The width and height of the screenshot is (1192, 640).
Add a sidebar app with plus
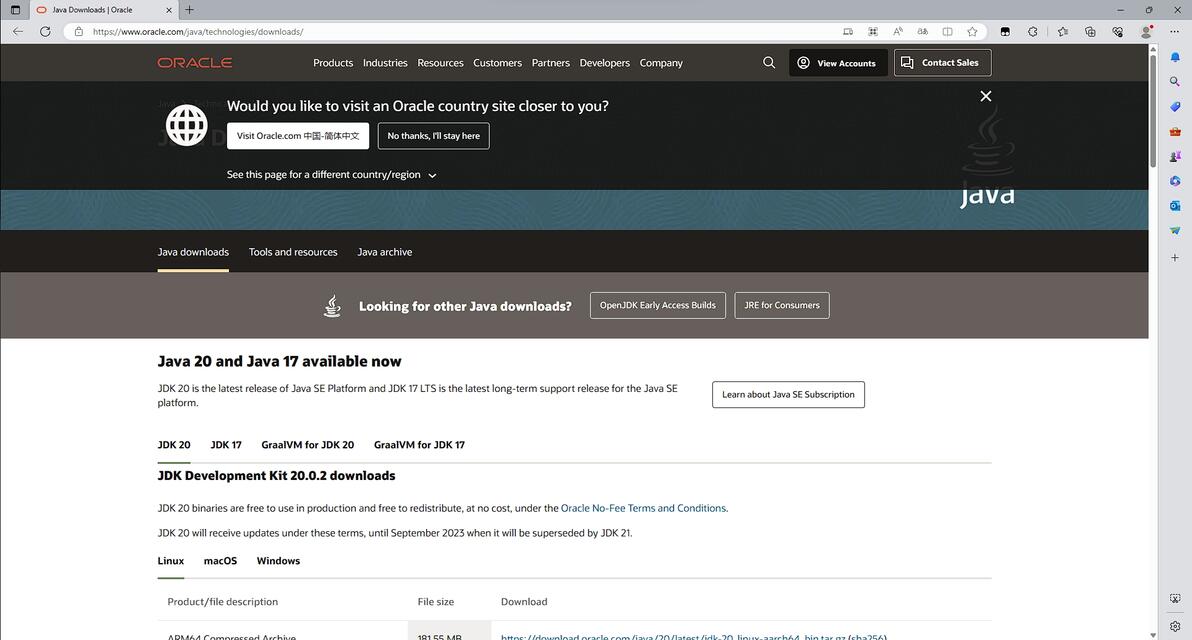(x=1175, y=258)
